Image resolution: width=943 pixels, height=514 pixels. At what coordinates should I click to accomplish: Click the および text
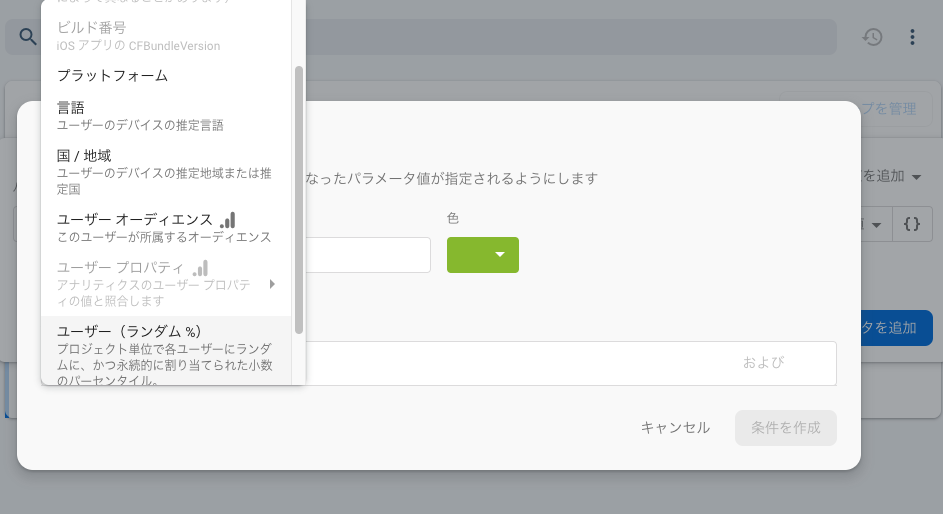click(x=763, y=363)
